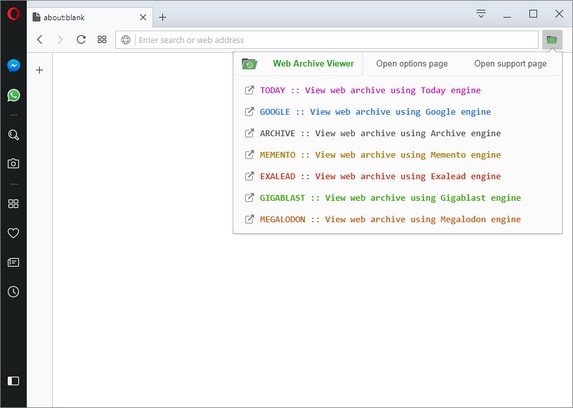Viewport: 573px width, 408px height.
Task: Click the plus button below the toolbar
Action: coord(39,70)
